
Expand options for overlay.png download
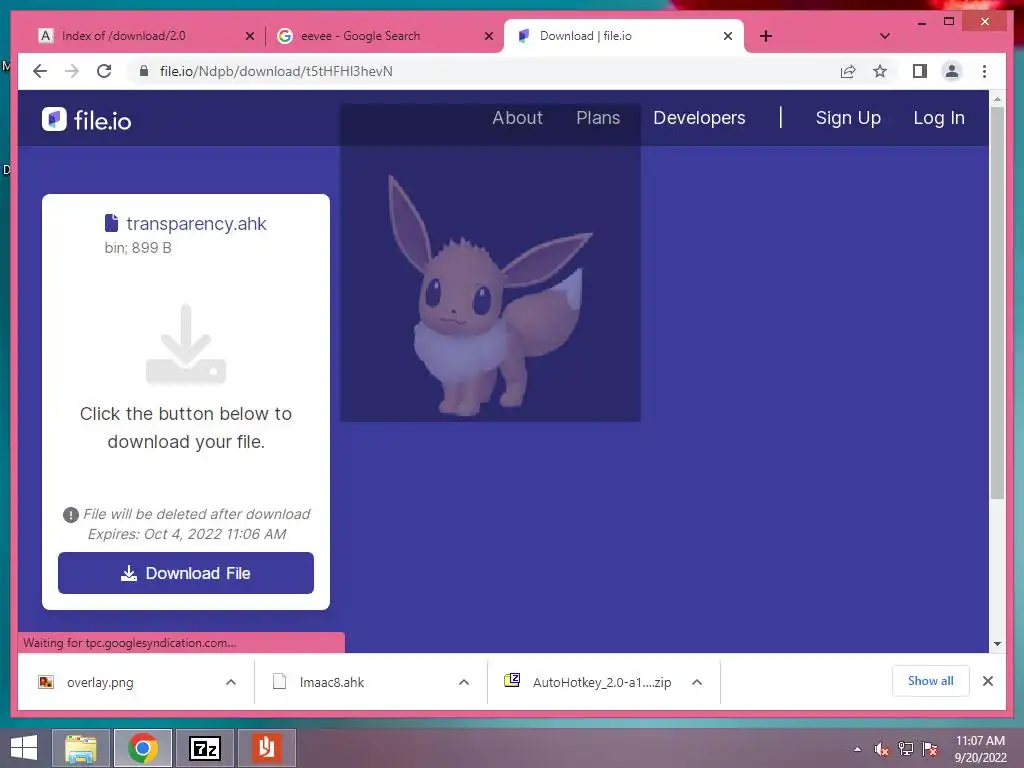231,682
